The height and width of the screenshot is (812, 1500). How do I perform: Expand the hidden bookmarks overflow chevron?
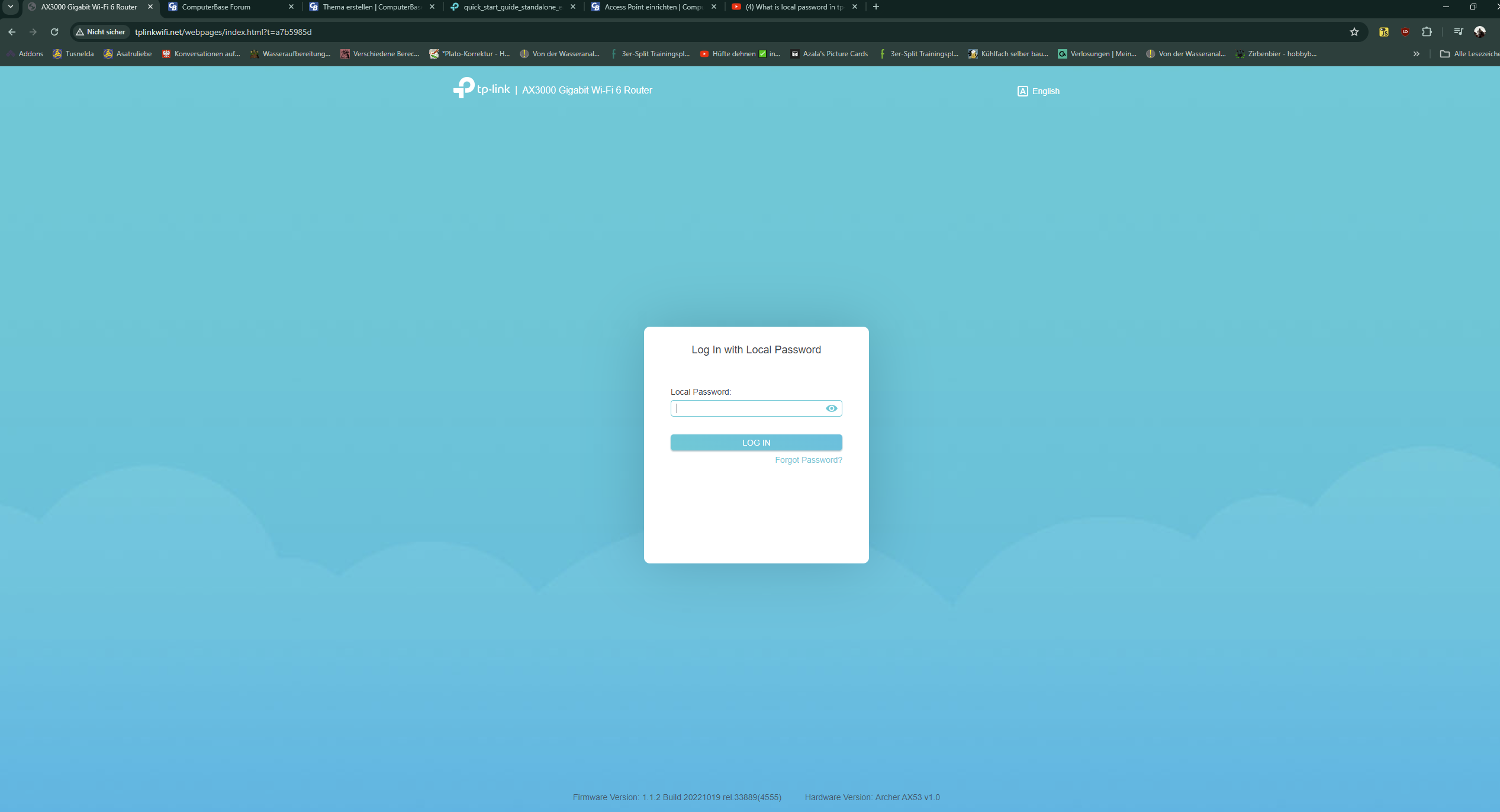1416,54
